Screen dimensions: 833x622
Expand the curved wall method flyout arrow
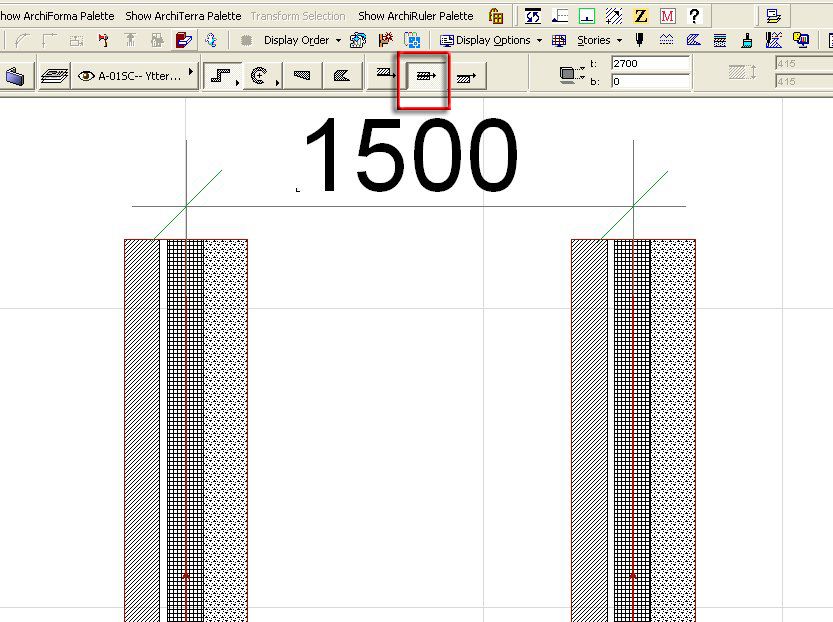point(277,83)
